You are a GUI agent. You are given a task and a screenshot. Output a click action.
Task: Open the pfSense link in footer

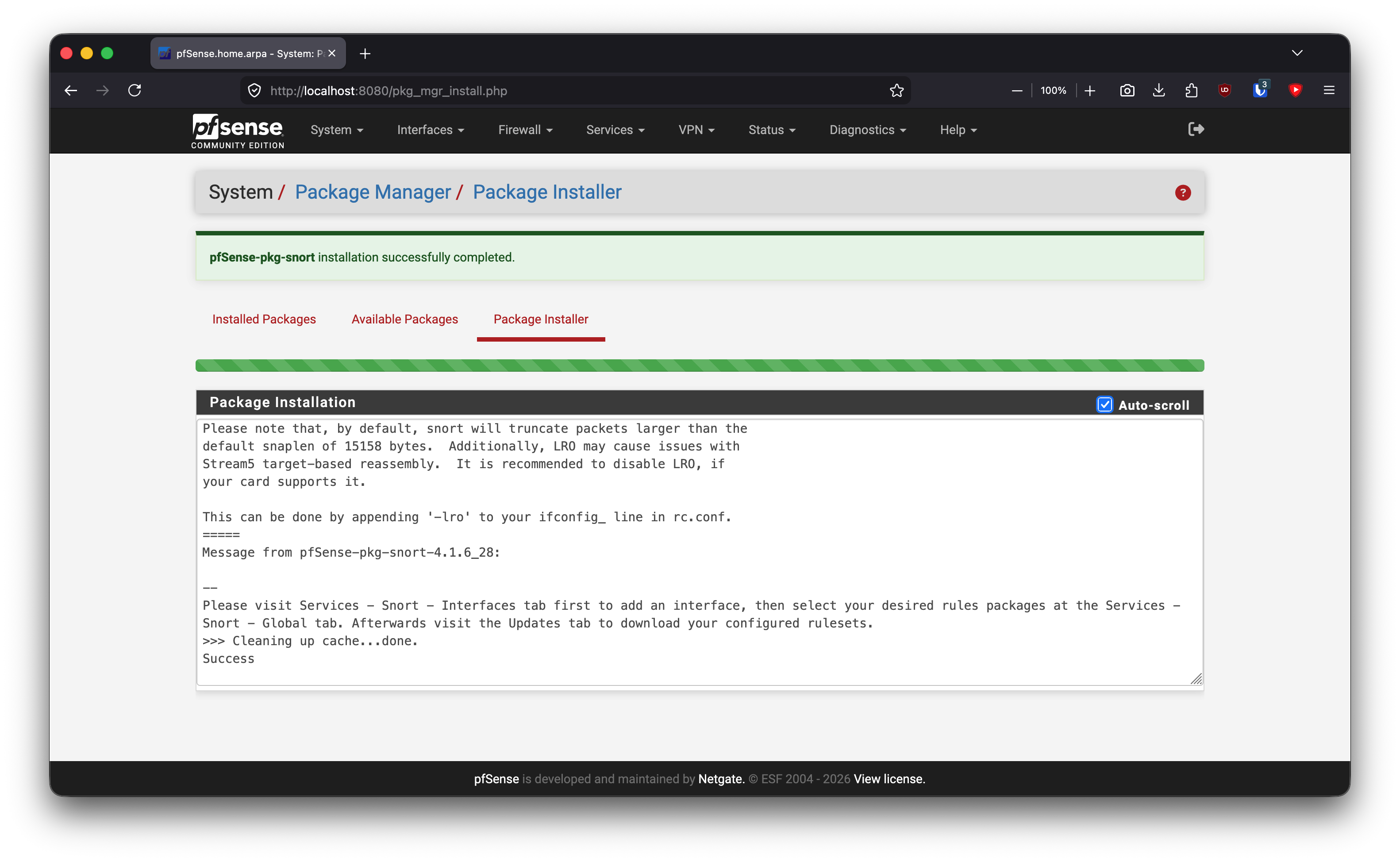(496, 779)
